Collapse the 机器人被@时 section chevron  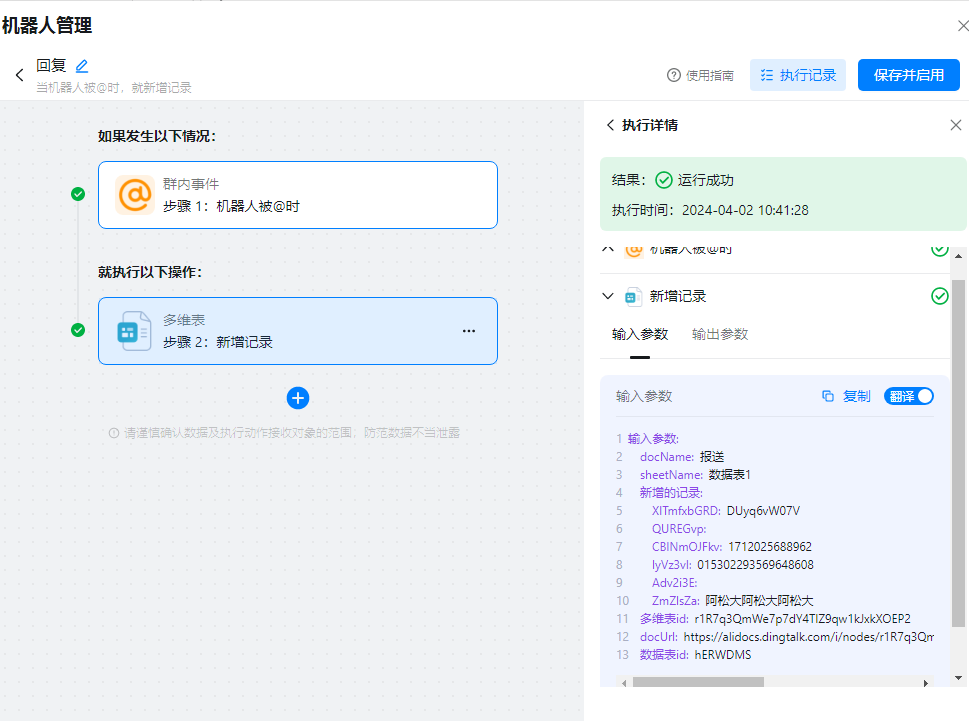pyautogui.click(x=608, y=249)
